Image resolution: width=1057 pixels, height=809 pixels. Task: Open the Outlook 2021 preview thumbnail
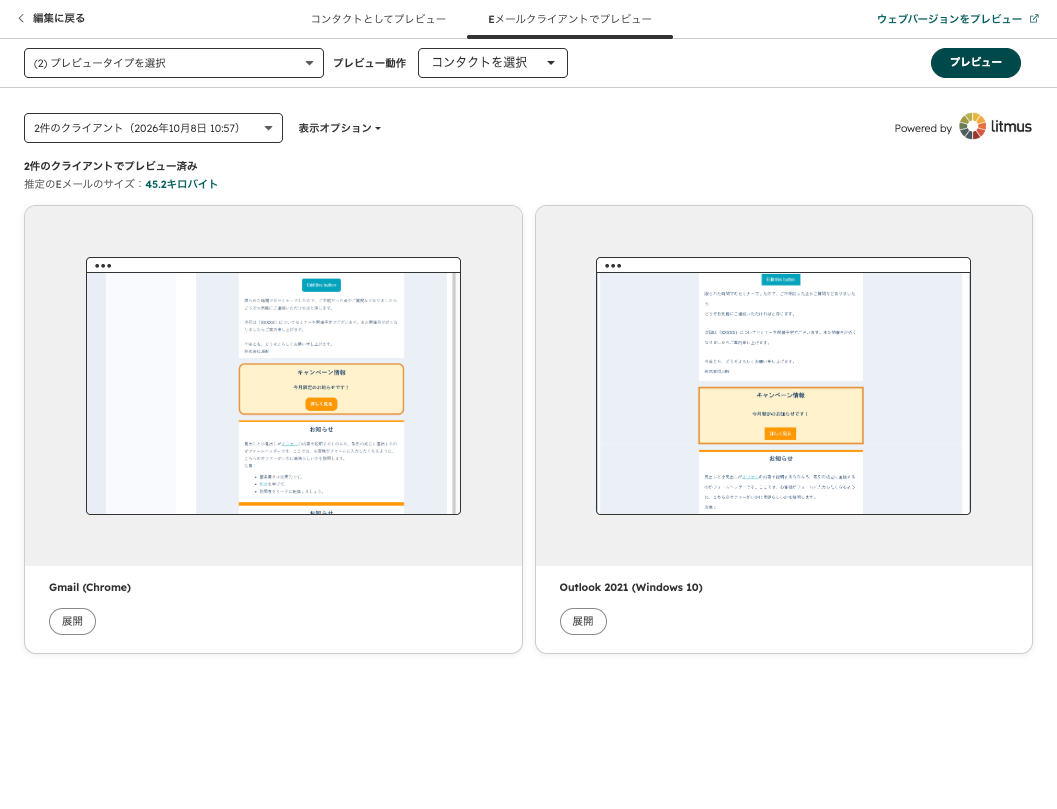[x=783, y=386]
